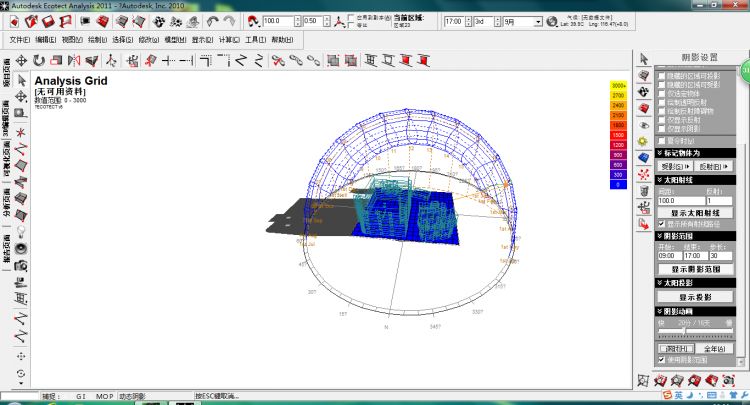Open the 文件(F) menu
Viewport: 750px width, 405px height.
point(19,39)
